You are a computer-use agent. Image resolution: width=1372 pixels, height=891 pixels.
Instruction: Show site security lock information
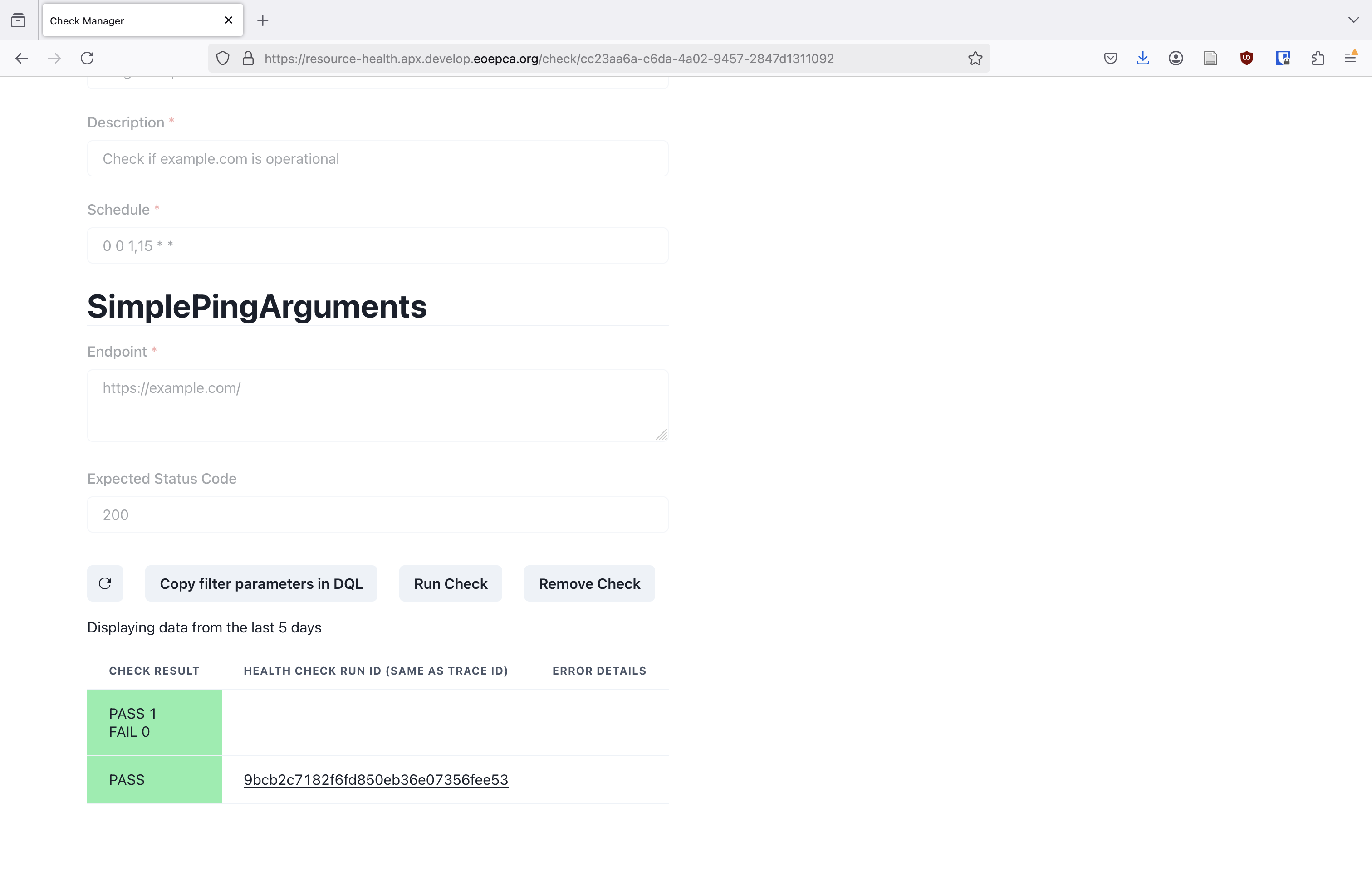coord(248,58)
